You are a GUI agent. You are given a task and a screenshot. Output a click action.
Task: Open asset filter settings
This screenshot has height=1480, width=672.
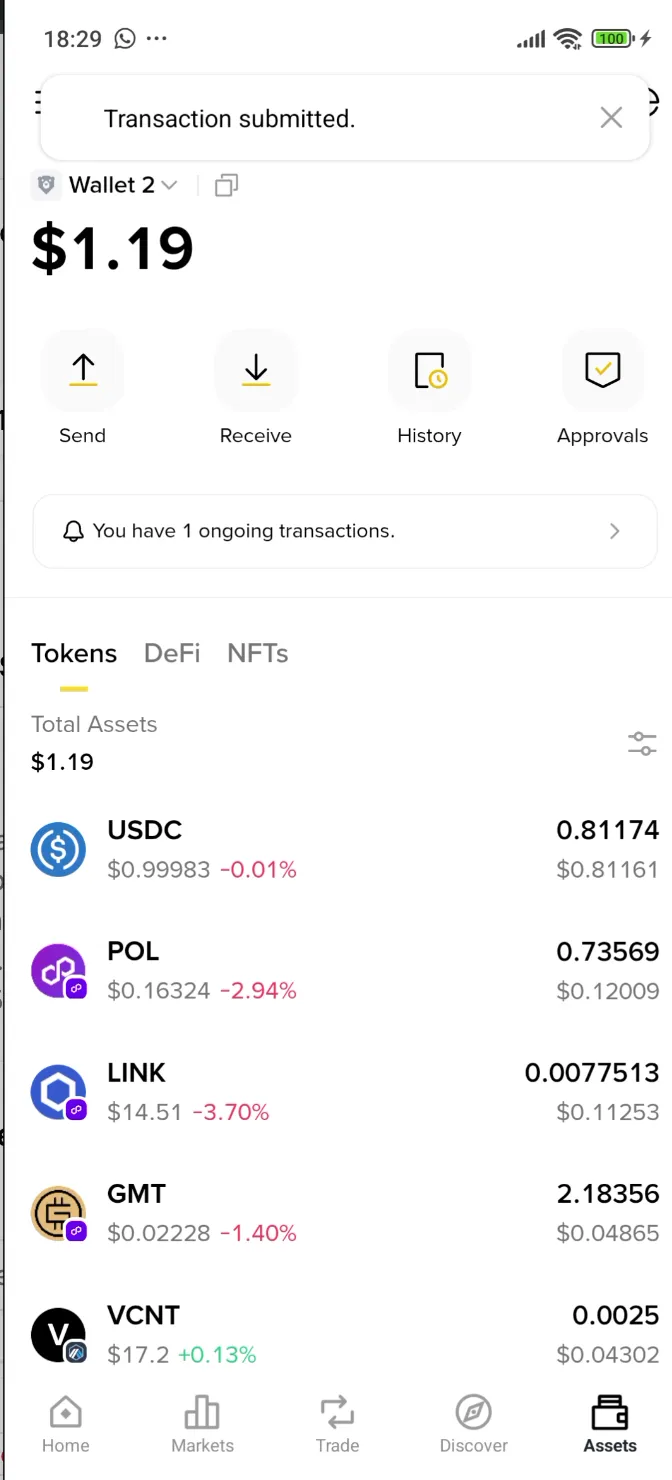click(x=641, y=743)
